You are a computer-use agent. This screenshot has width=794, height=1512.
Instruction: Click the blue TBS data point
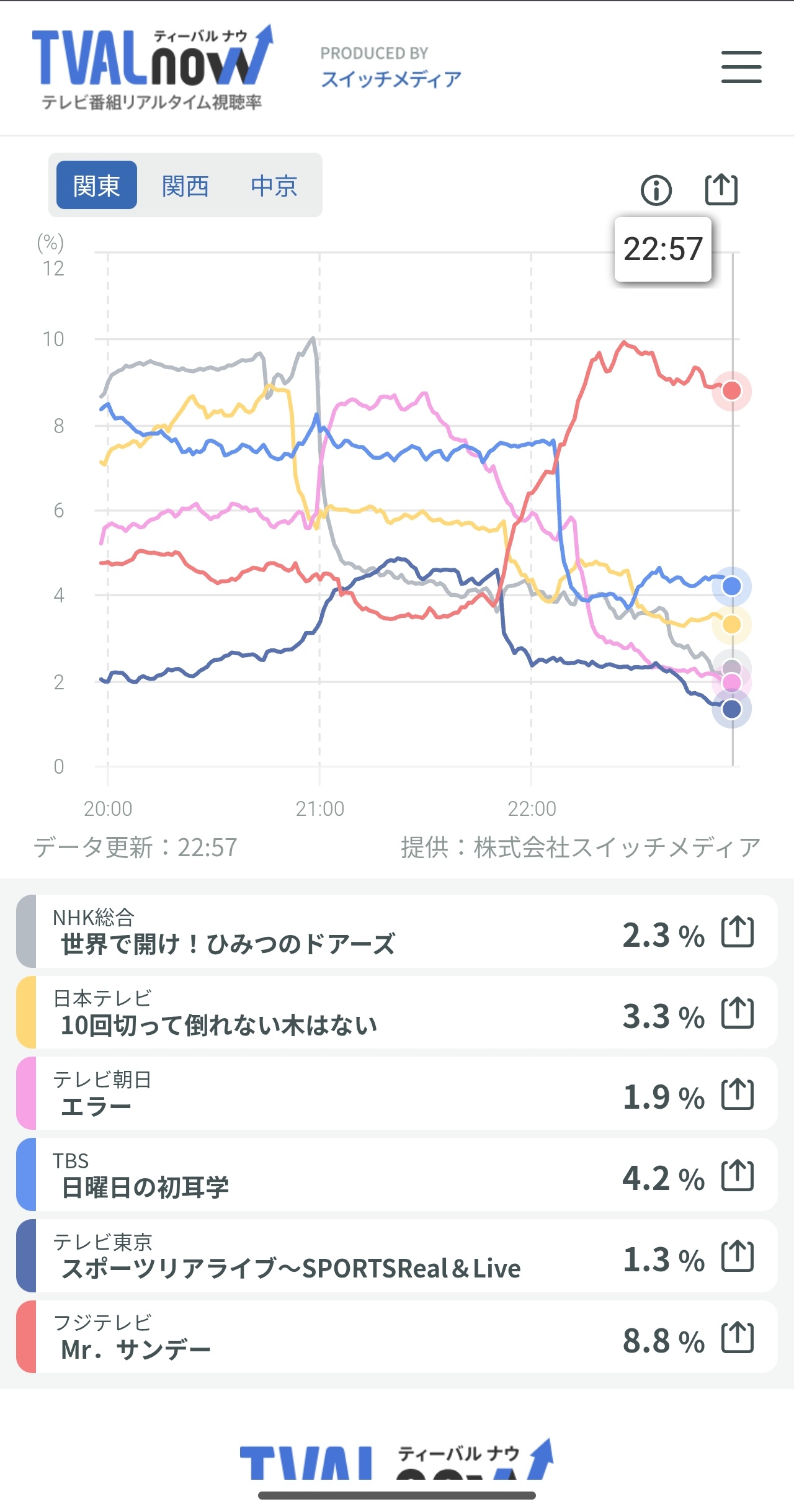[732, 586]
